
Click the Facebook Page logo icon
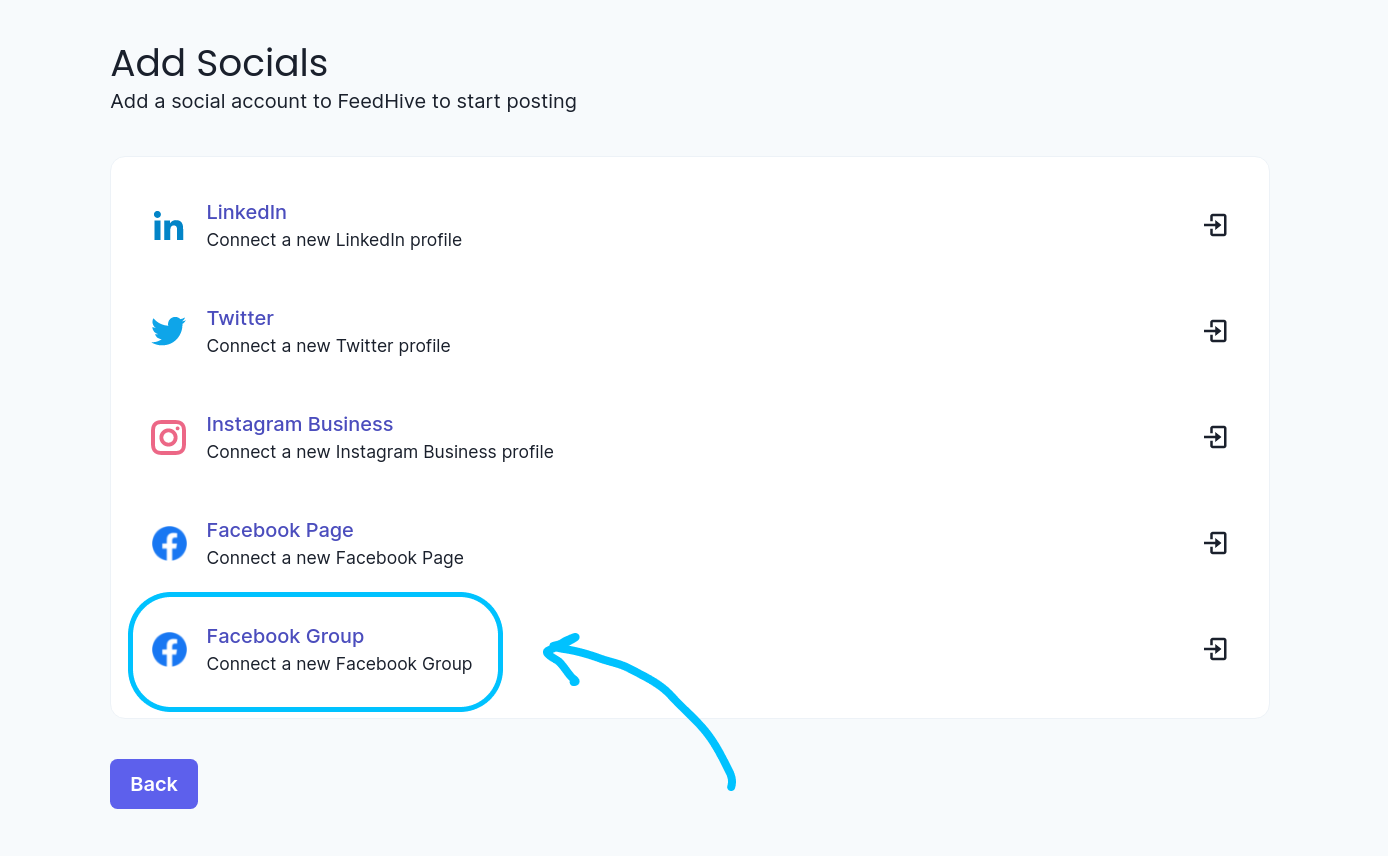point(169,543)
